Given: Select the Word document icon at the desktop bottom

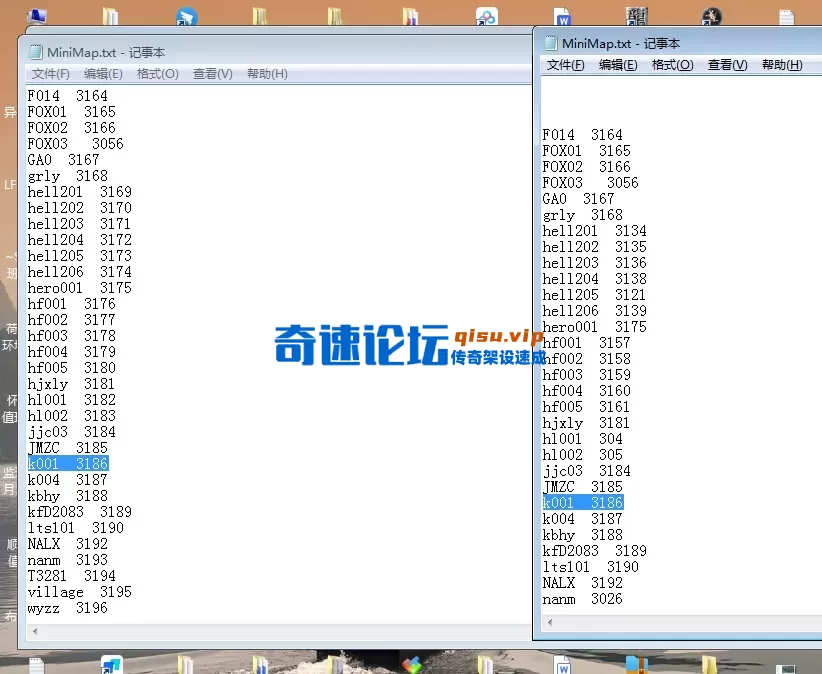Looking at the screenshot, I should coord(562,665).
